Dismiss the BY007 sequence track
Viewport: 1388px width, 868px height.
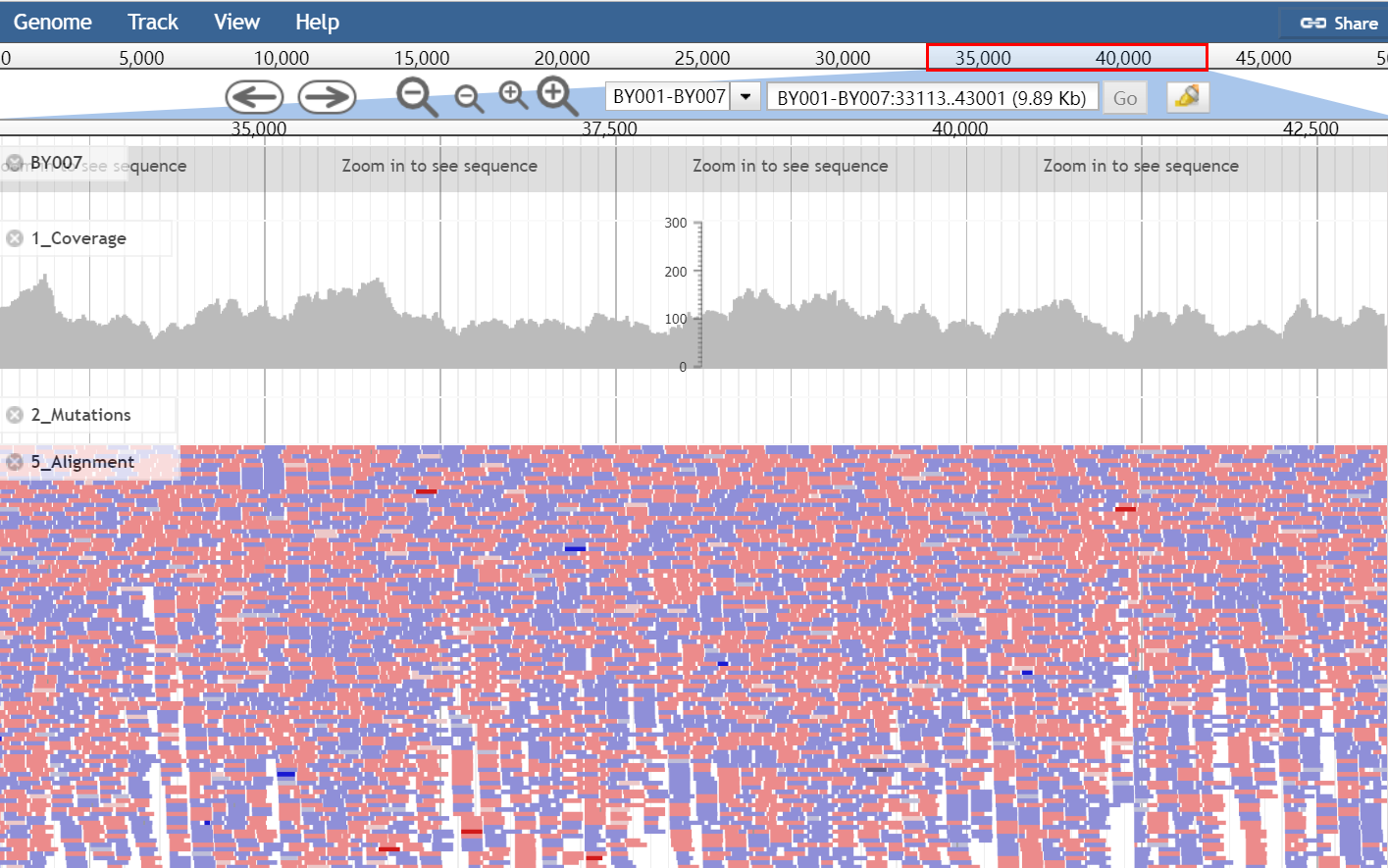(15, 163)
